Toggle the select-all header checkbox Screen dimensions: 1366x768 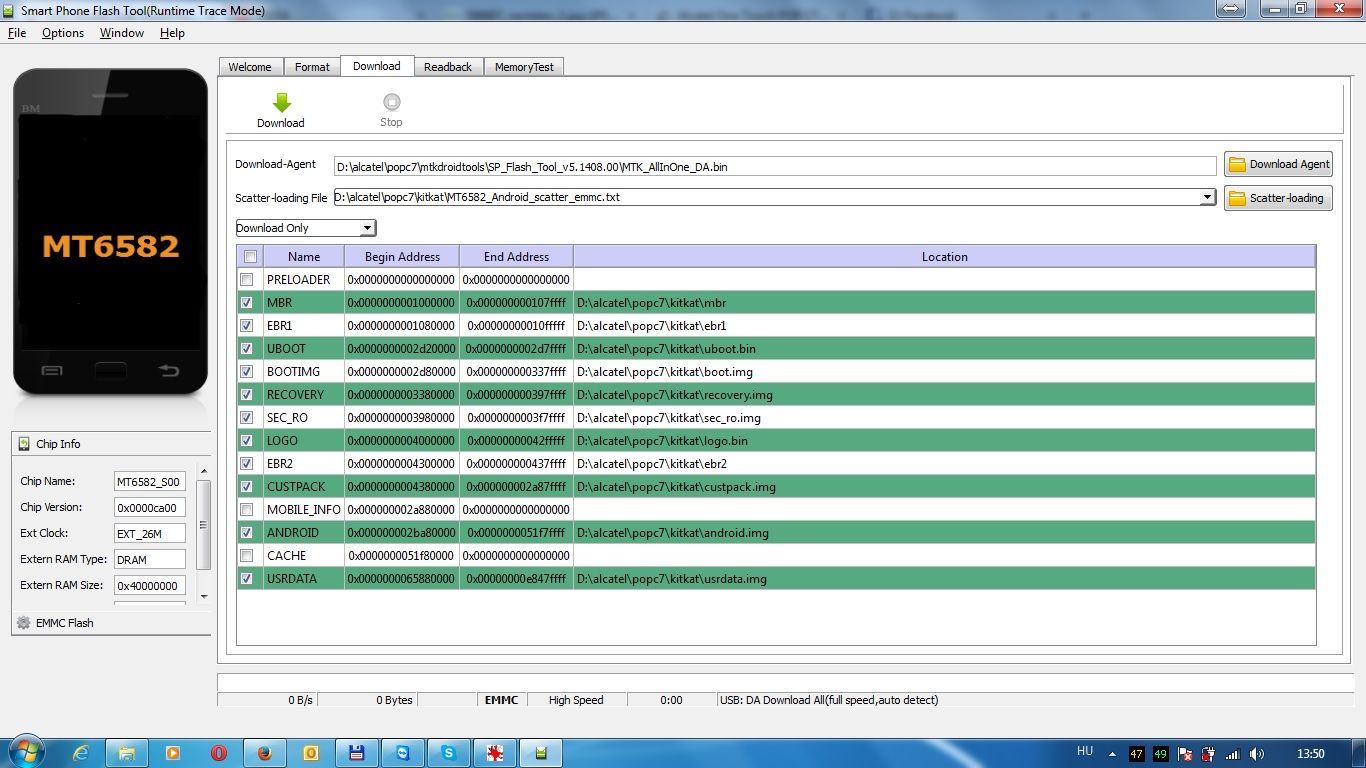pos(250,256)
